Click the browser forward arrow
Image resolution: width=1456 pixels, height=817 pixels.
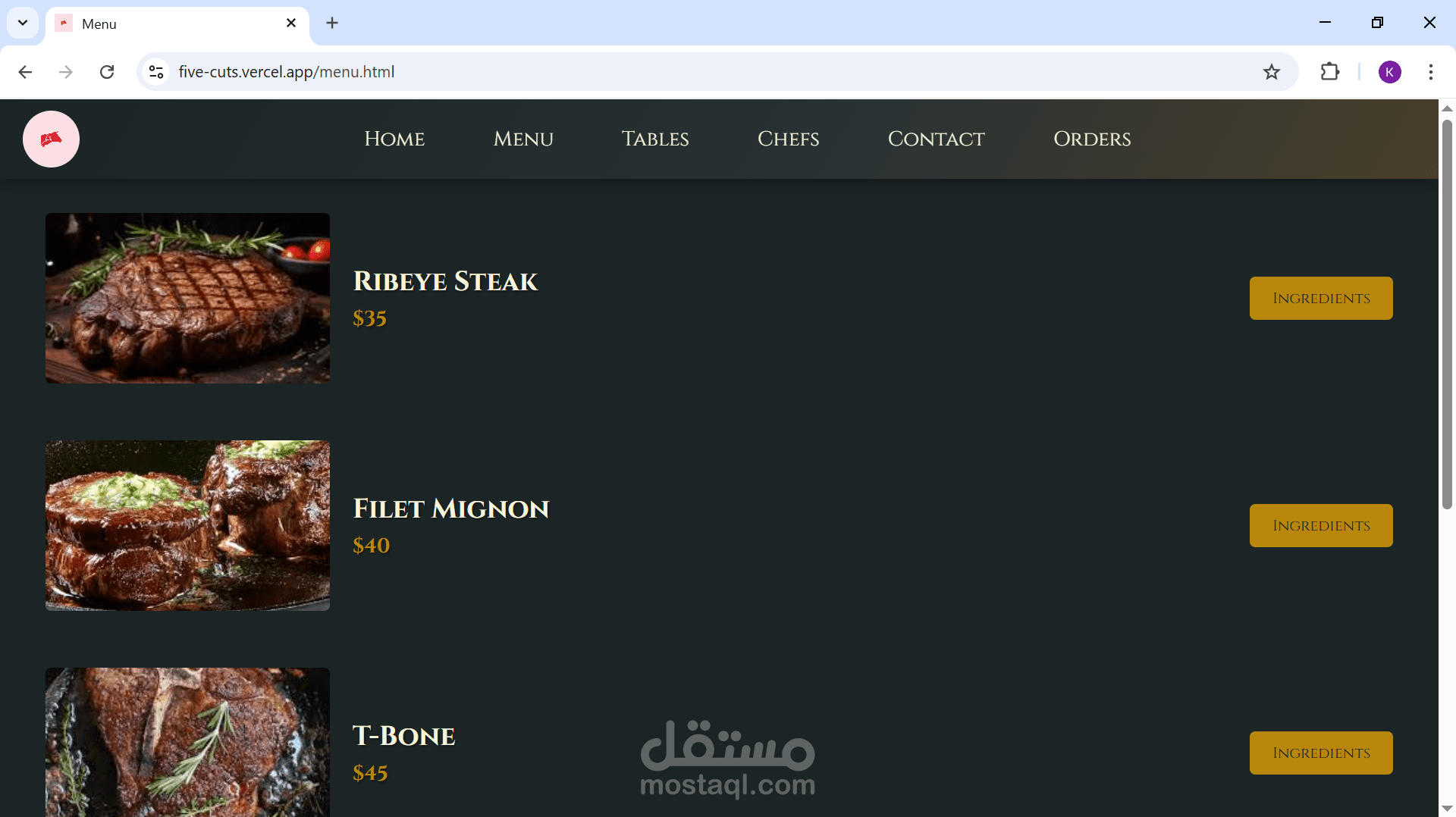coord(65,72)
